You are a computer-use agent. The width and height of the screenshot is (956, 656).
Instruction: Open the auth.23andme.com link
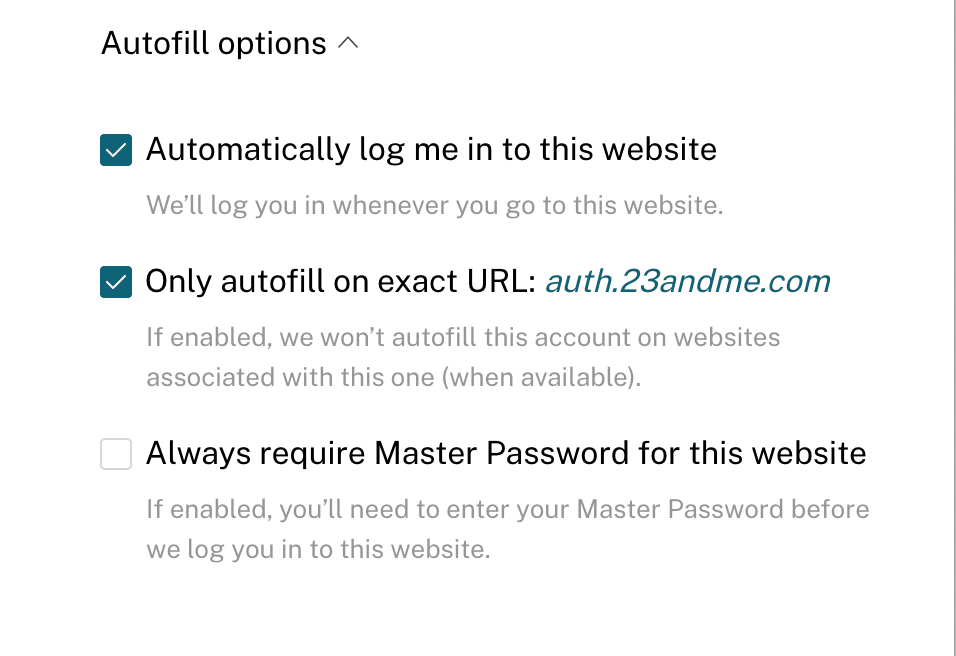pyautogui.click(x=687, y=282)
